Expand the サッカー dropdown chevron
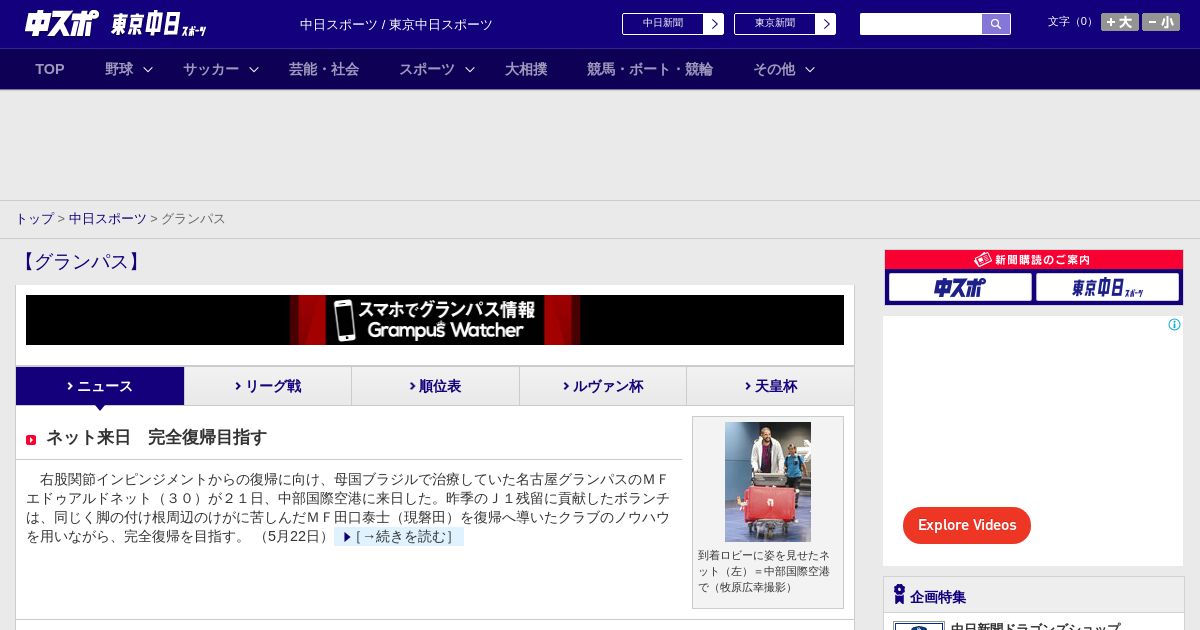This screenshot has height=630, width=1200. pos(254,69)
